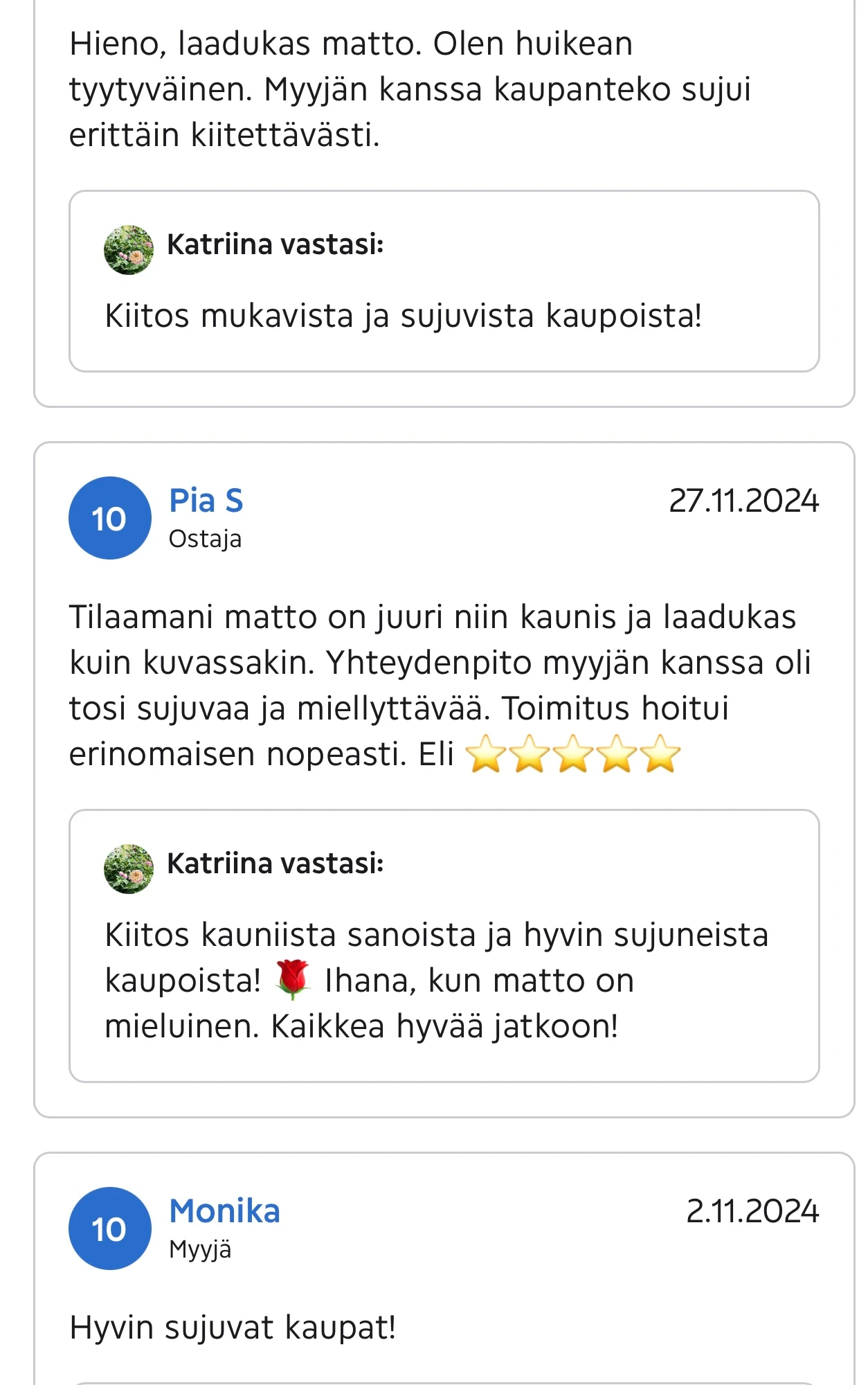Click Katriina's flower avatar under Pia S review
868x1385 pixels.
[129, 862]
